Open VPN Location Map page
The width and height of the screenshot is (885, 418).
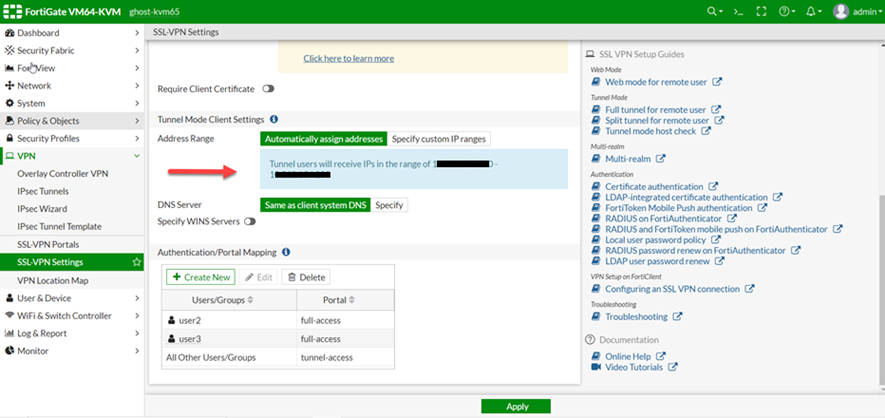click(x=52, y=280)
